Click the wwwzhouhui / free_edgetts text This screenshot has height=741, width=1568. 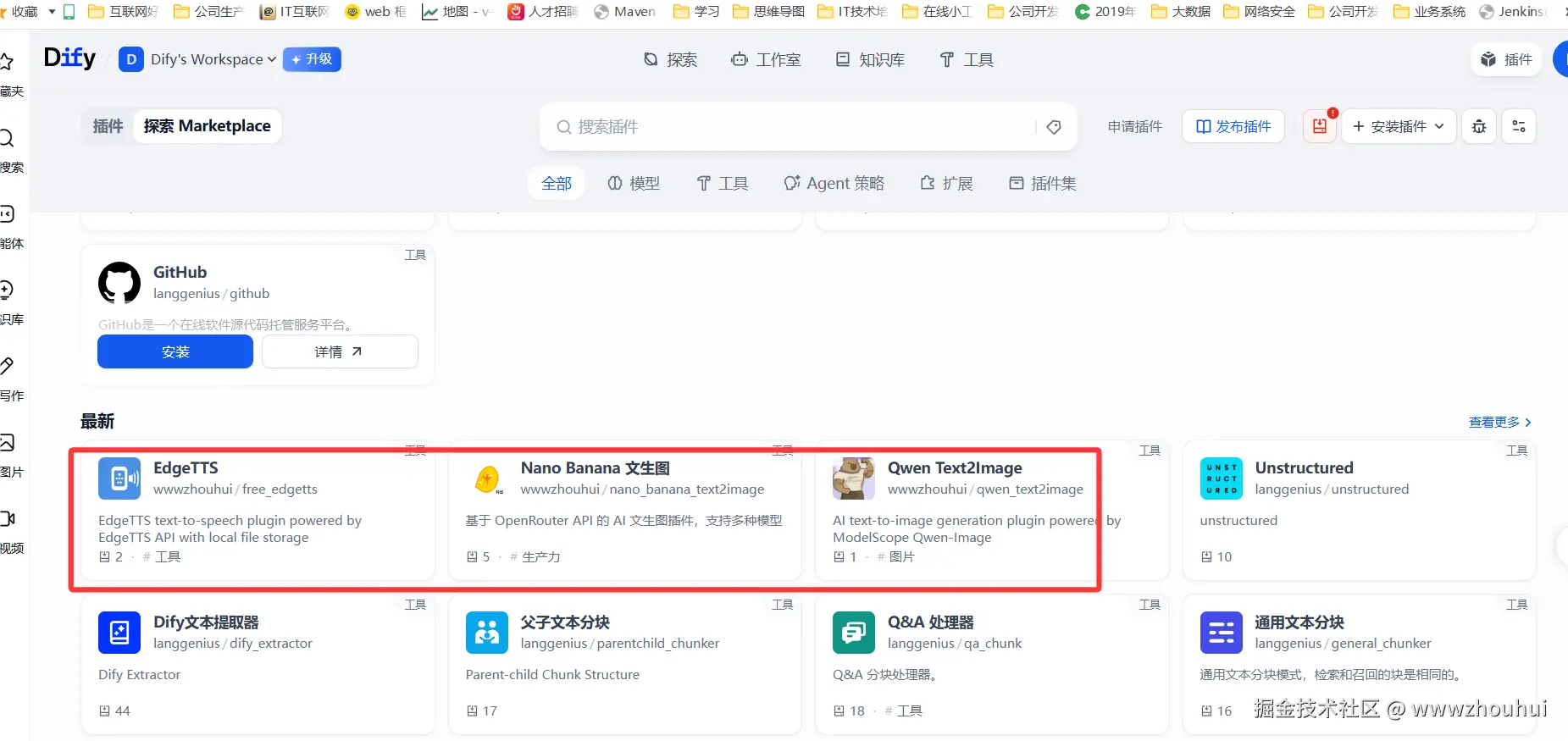tap(235, 489)
